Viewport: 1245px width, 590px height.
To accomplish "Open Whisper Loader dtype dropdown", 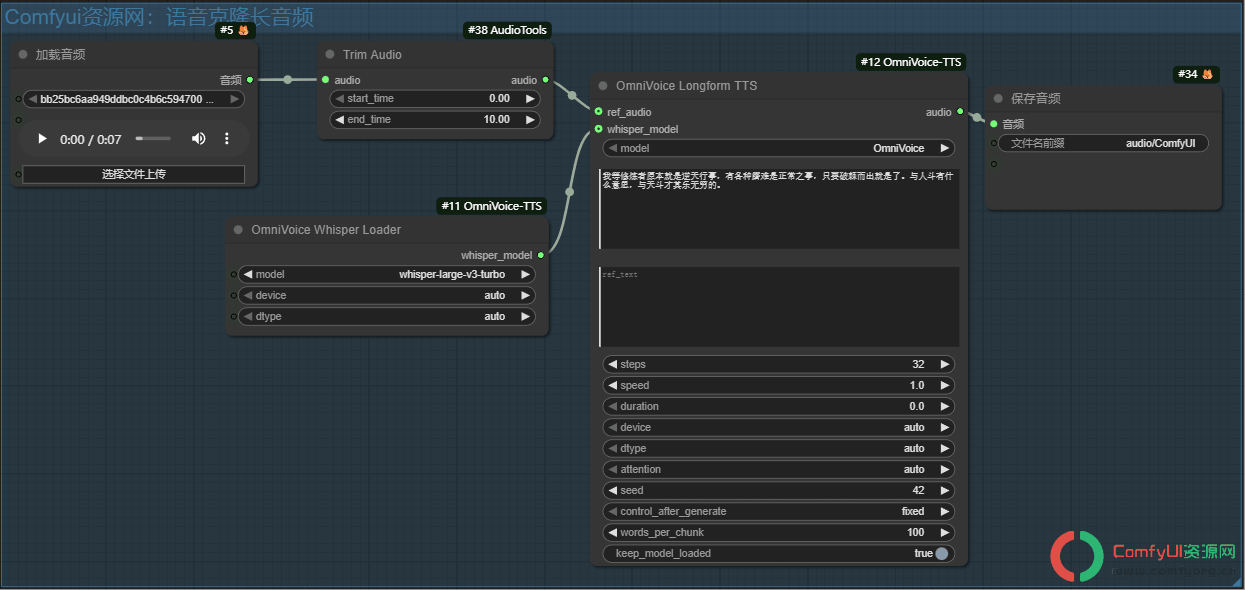I will tap(386, 316).
